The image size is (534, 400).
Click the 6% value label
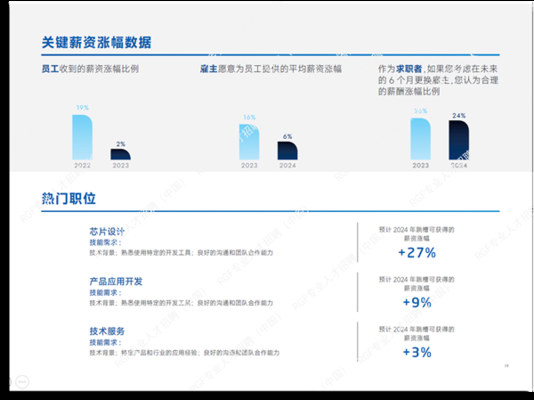(287, 137)
